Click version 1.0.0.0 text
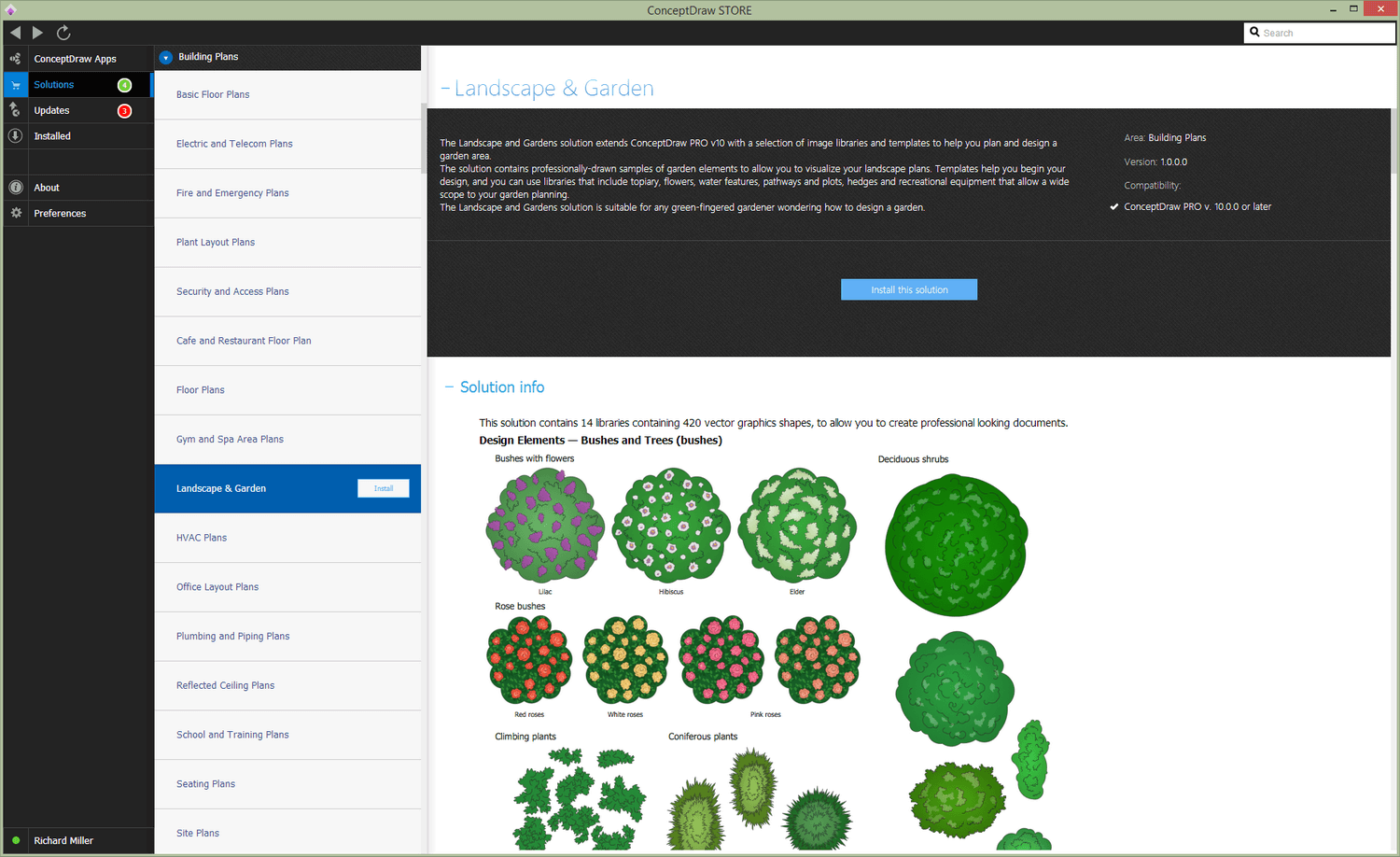1400x857 pixels. (1174, 162)
